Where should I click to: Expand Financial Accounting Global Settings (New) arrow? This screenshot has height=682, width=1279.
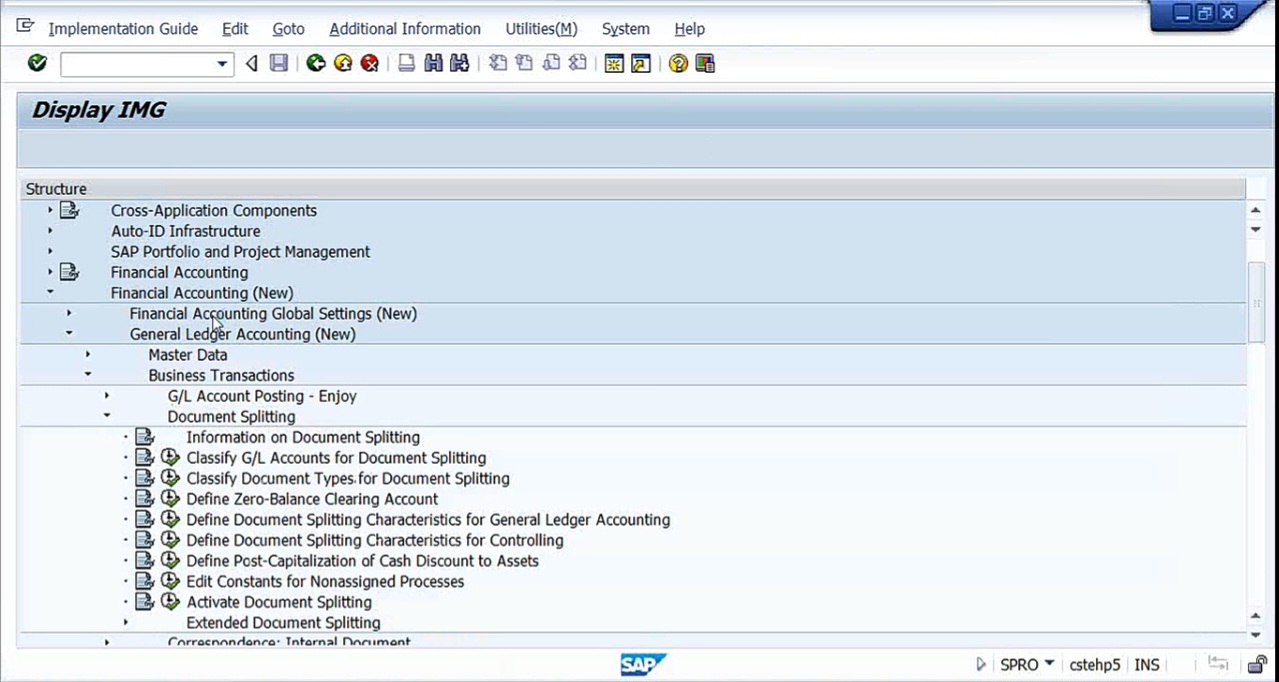tap(69, 314)
